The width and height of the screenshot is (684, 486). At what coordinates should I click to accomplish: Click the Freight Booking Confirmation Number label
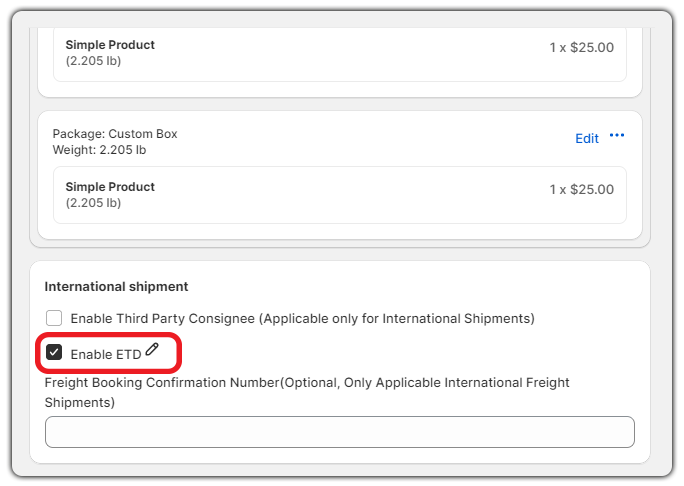coord(307,392)
